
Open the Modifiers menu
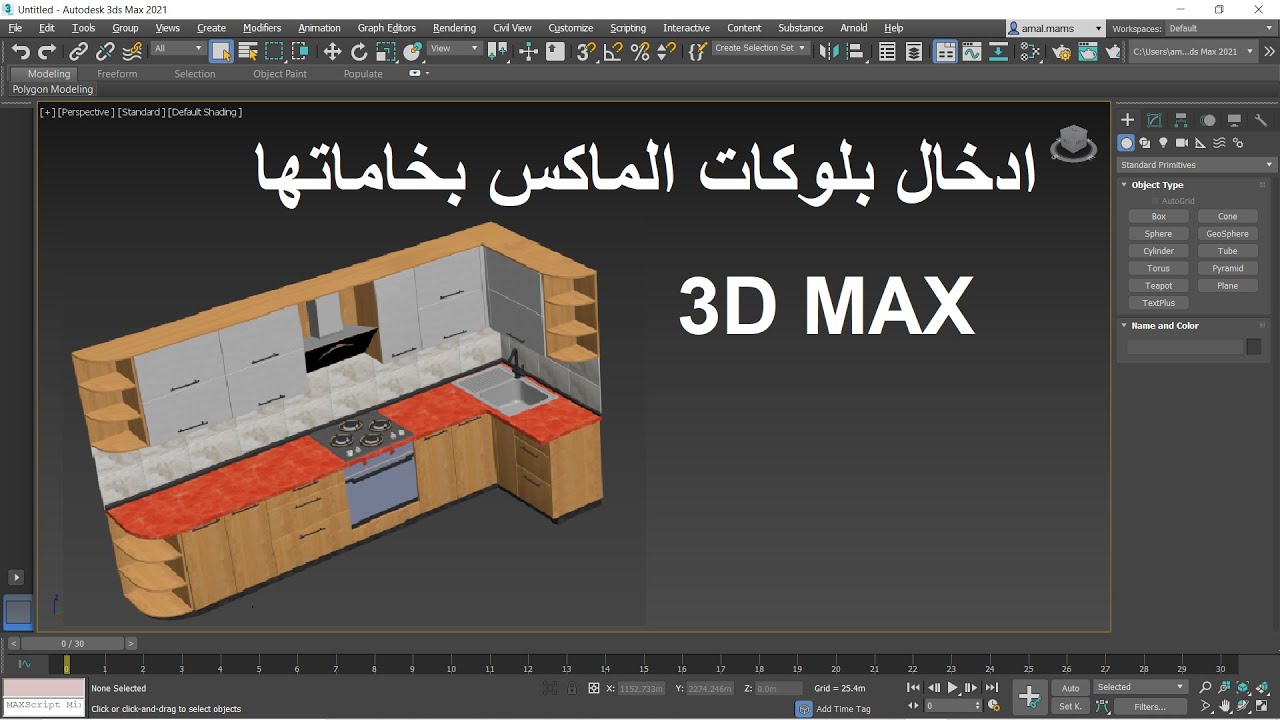[x=262, y=28]
